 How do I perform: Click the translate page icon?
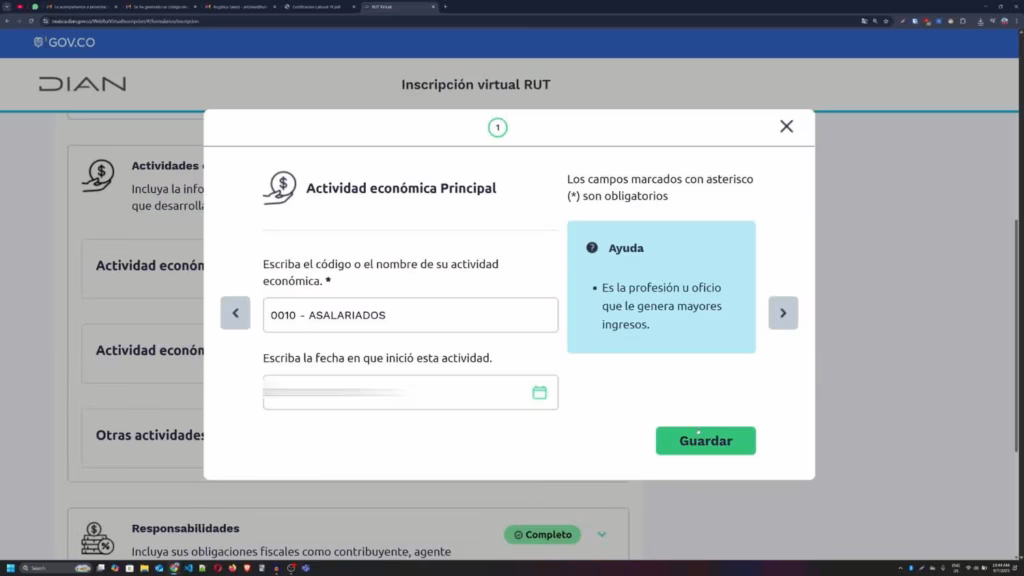(864, 21)
